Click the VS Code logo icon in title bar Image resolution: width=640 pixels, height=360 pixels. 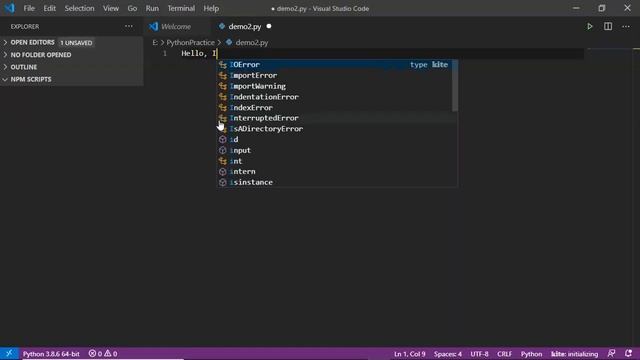(9, 8)
